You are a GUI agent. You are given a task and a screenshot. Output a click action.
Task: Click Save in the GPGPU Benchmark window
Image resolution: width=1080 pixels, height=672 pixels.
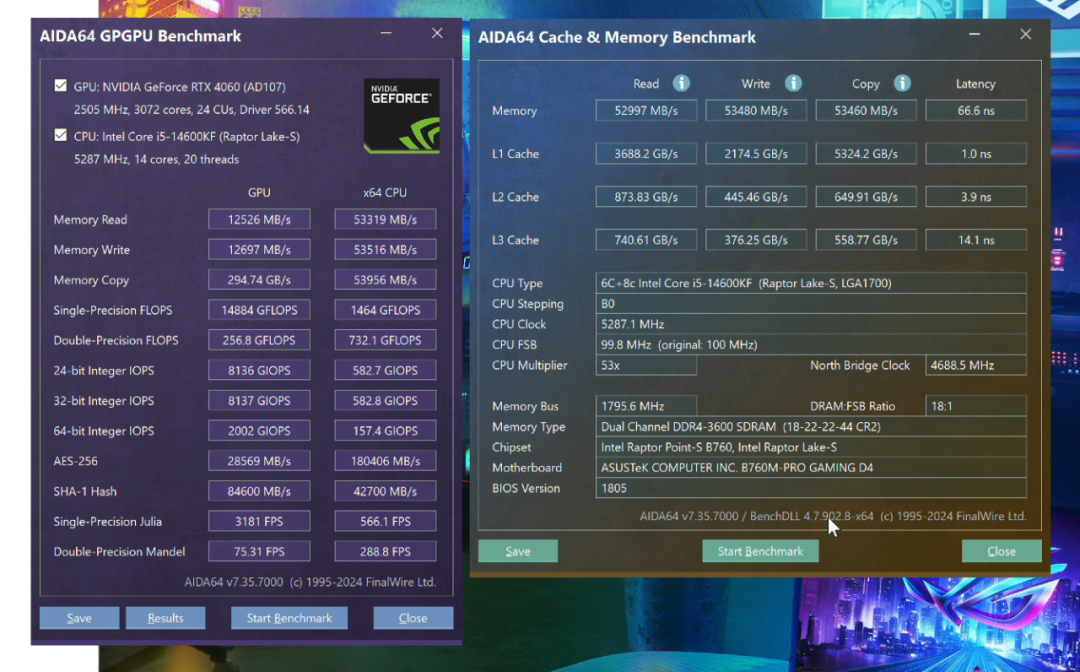[79, 618]
